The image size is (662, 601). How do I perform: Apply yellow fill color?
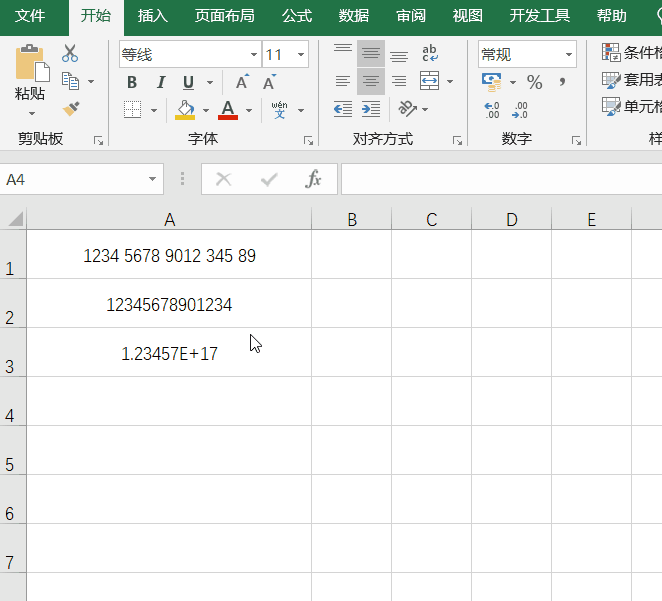click(185, 110)
